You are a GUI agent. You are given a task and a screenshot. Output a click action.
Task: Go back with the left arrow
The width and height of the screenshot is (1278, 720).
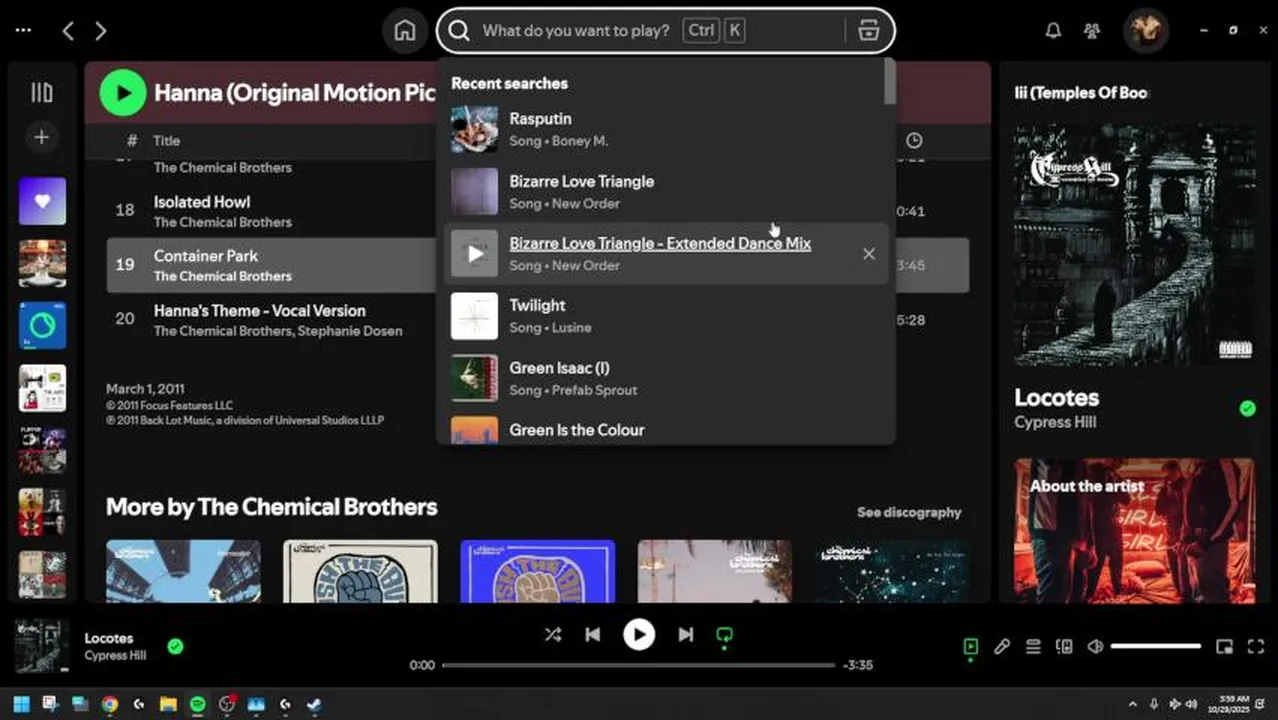tap(68, 31)
